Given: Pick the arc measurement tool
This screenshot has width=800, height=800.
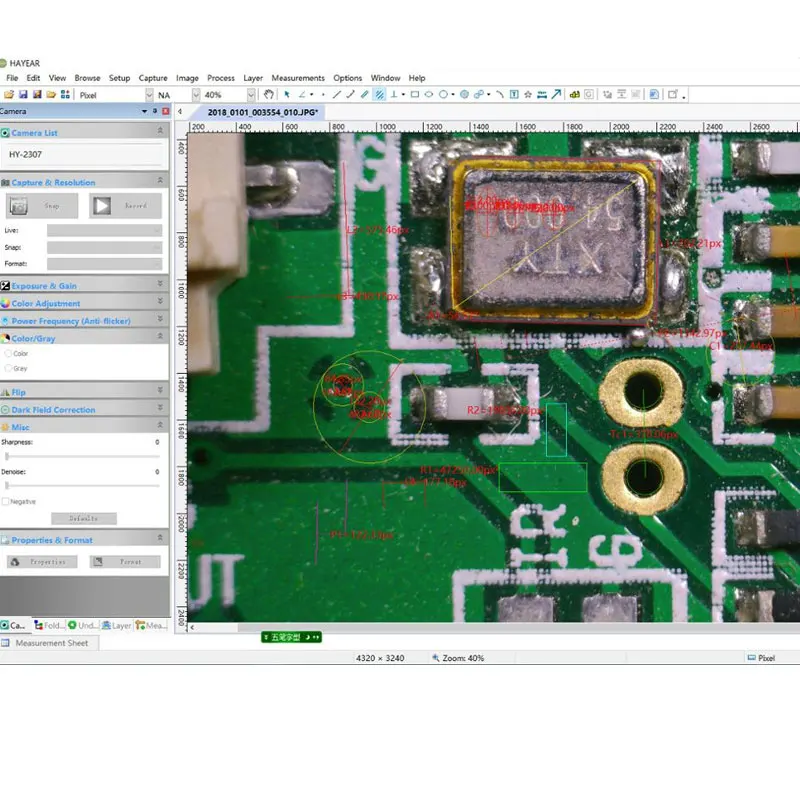Looking at the screenshot, I should coord(500,94).
